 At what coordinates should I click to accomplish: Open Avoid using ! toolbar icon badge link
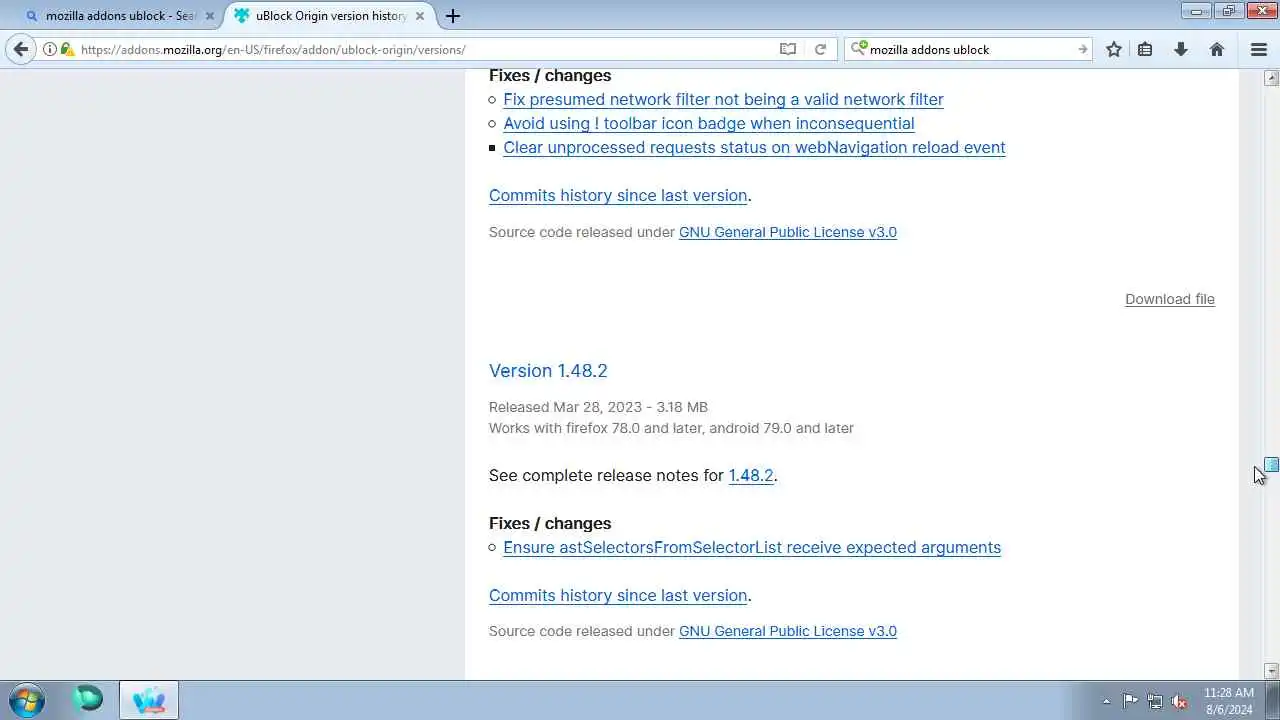point(708,123)
